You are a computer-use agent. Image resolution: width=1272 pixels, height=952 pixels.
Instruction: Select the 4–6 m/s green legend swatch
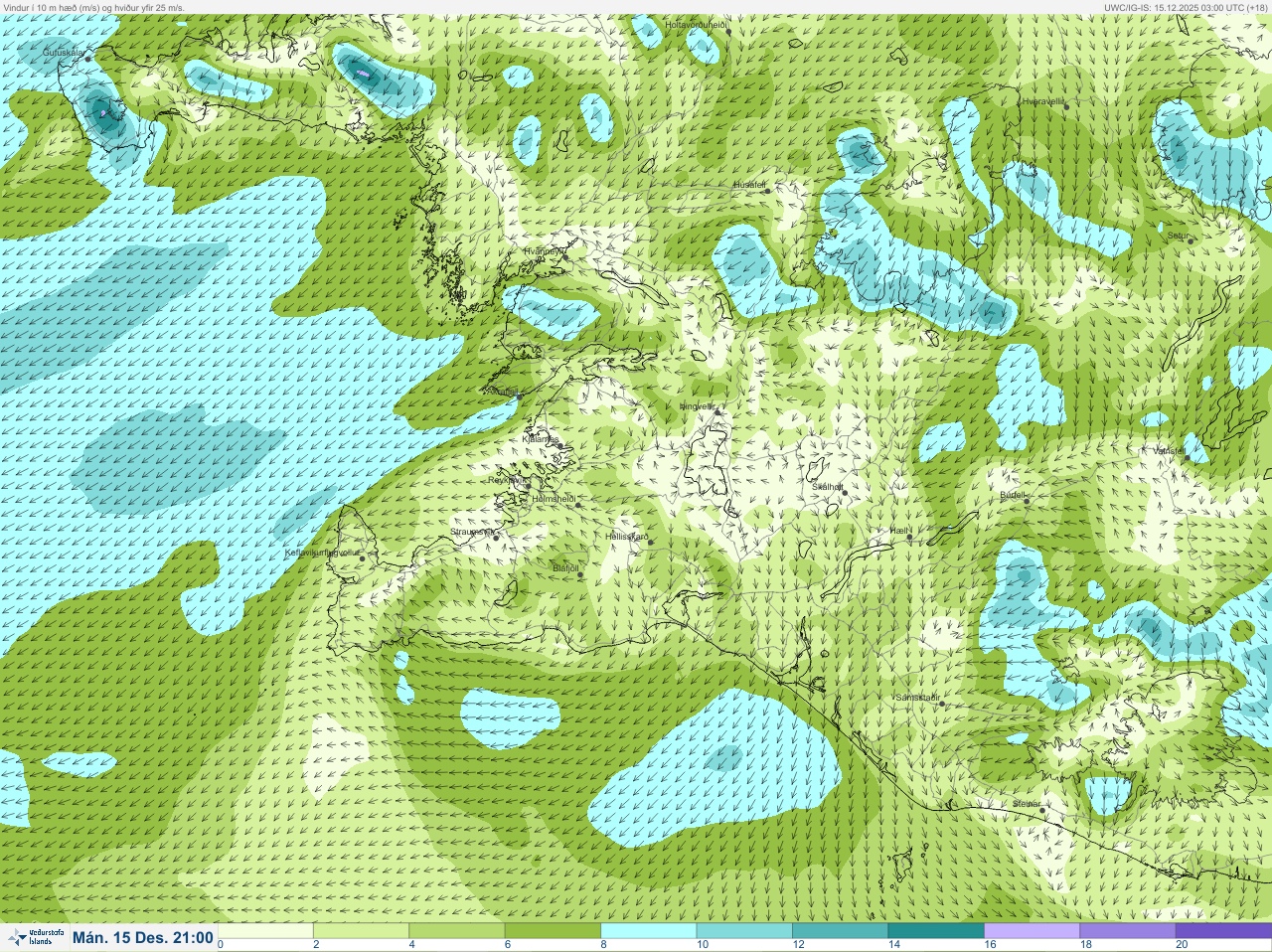(457, 931)
